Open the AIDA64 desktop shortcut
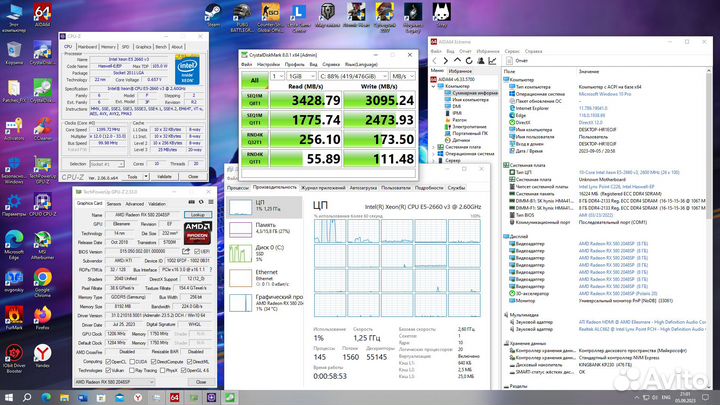Screen dimensions: 720x405 [42, 15]
